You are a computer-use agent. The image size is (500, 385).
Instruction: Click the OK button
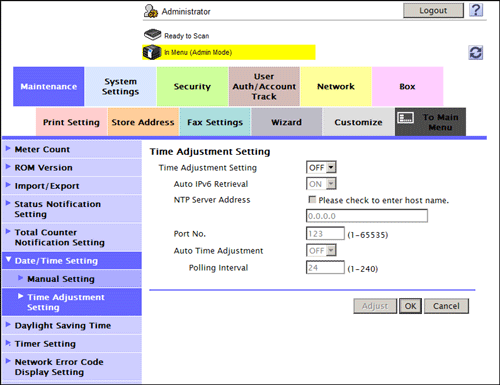pyautogui.click(x=410, y=306)
